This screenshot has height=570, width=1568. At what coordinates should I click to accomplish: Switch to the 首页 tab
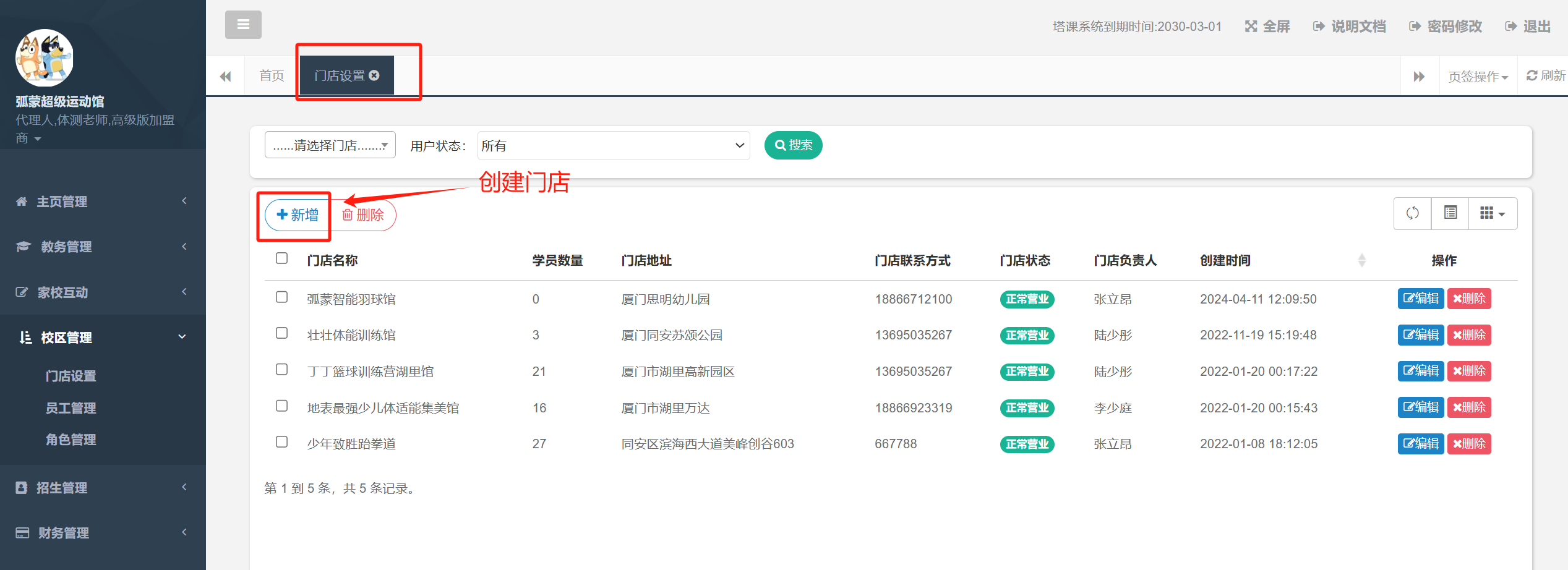pyautogui.click(x=272, y=75)
